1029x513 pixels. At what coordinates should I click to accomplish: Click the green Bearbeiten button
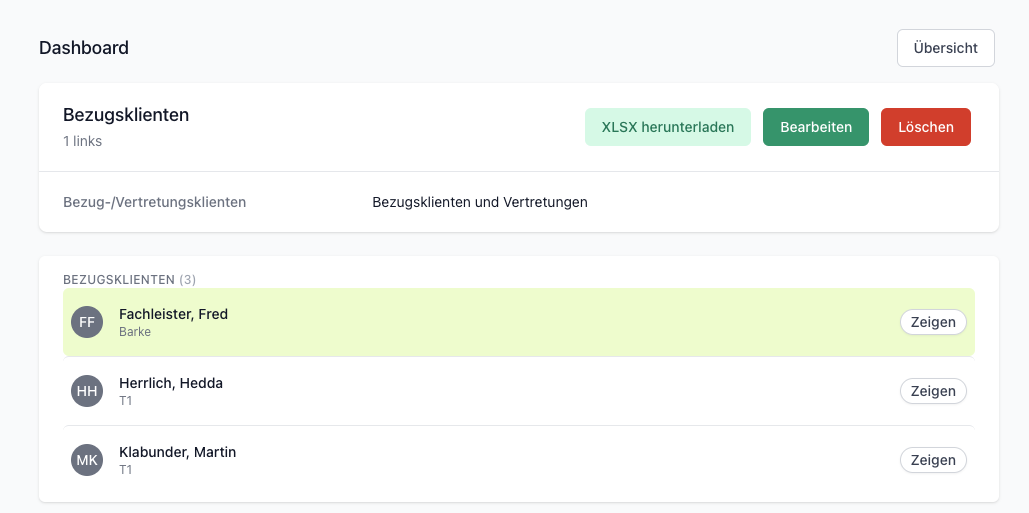click(816, 127)
